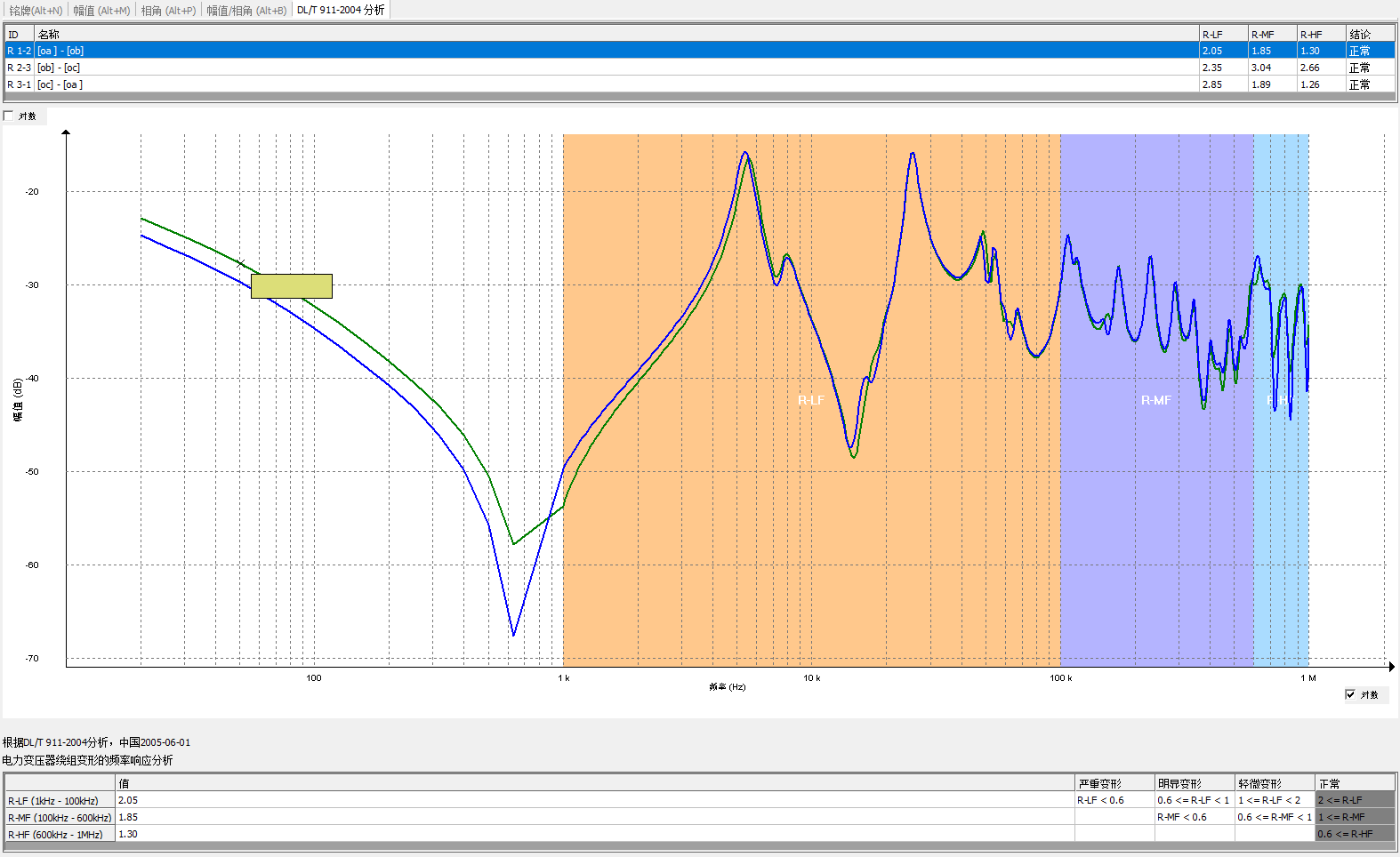Click the R-MF label in the purple band

click(x=1155, y=401)
